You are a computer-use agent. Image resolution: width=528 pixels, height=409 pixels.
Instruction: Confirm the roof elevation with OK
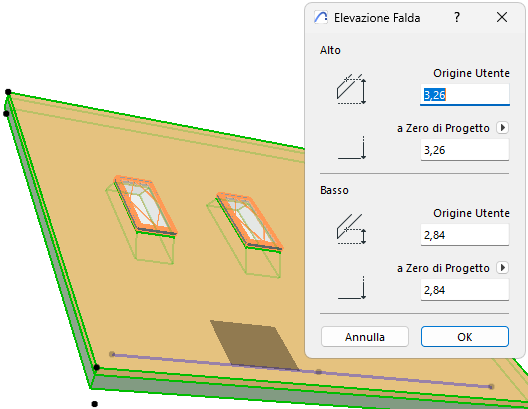tap(465, 337)
